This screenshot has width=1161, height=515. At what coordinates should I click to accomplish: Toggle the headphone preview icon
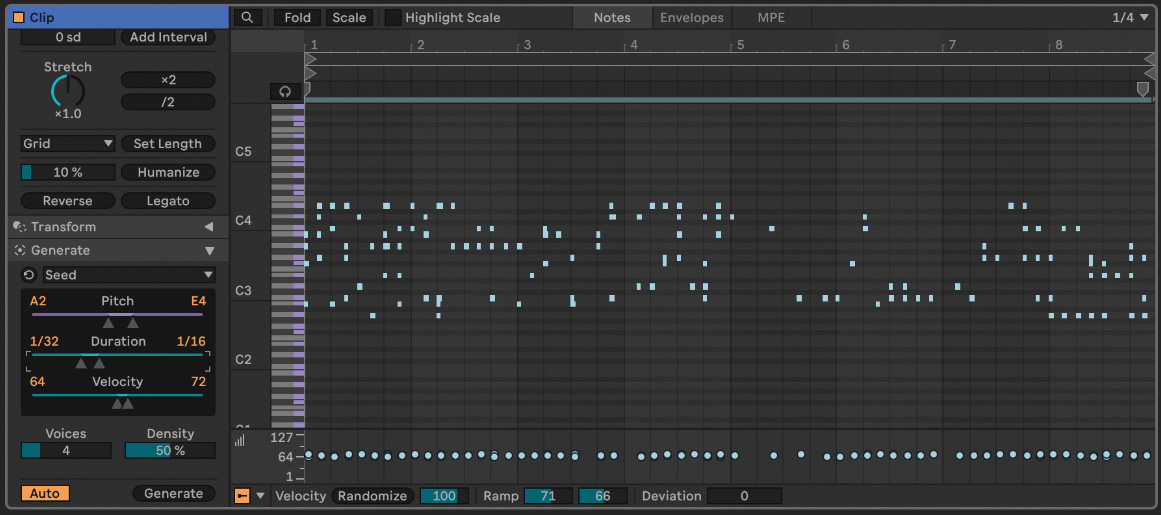pos(285,92)
